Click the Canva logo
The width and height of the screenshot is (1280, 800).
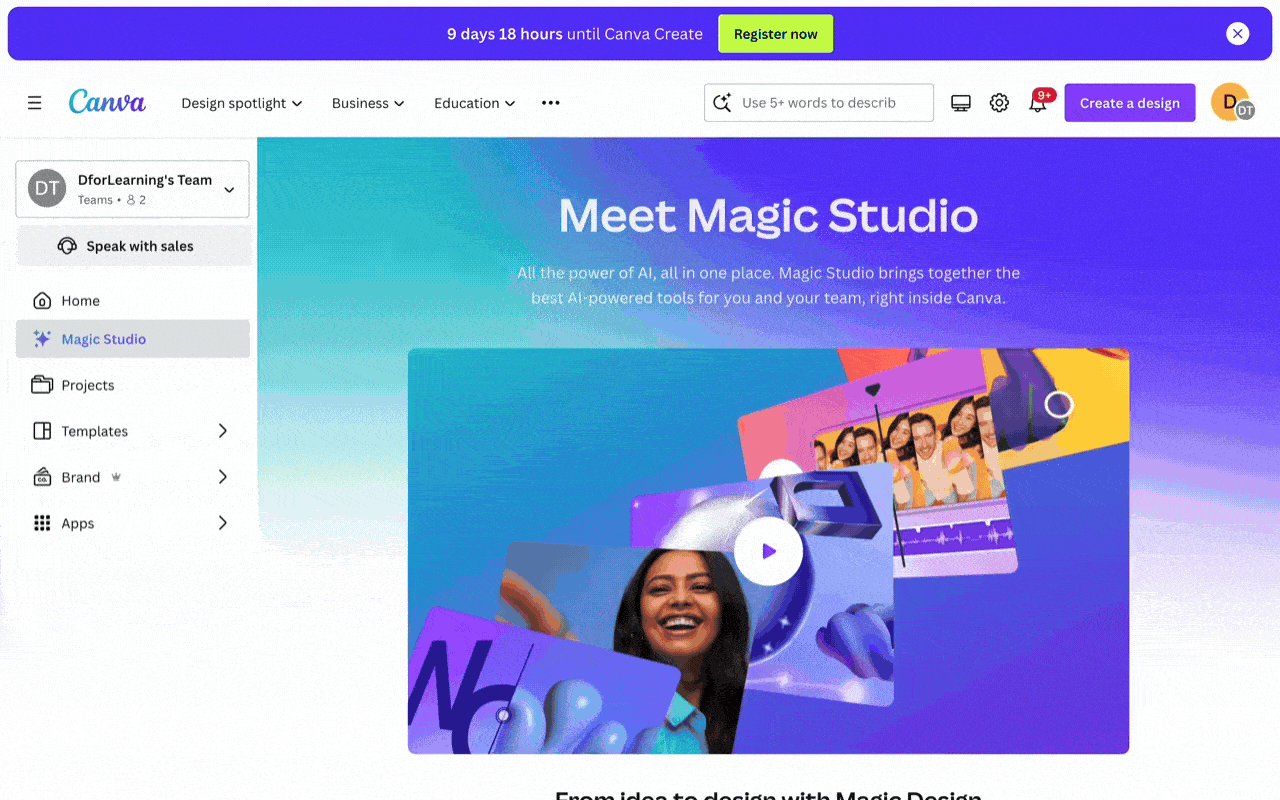pos(107,102)
